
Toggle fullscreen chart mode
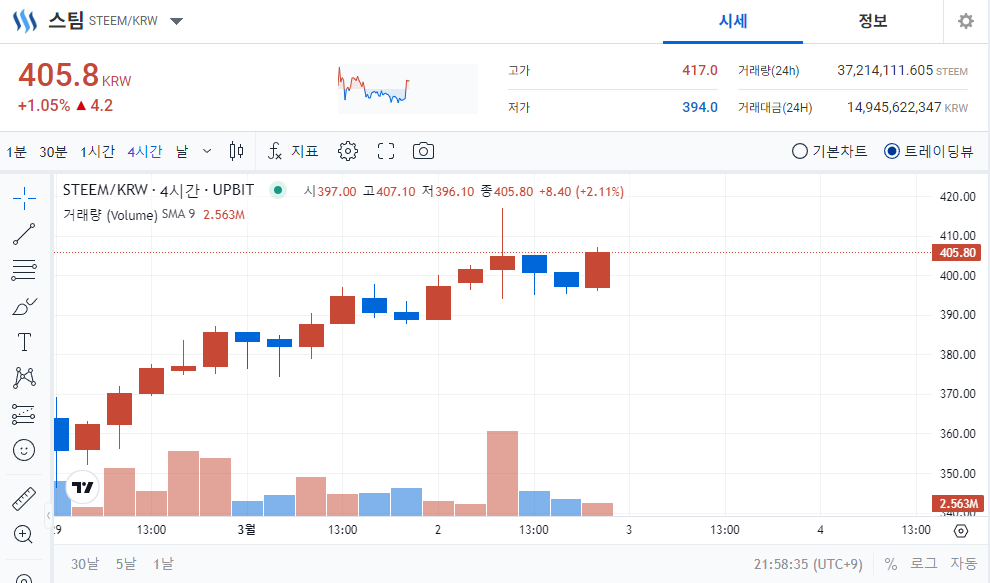tap(386, 152)
